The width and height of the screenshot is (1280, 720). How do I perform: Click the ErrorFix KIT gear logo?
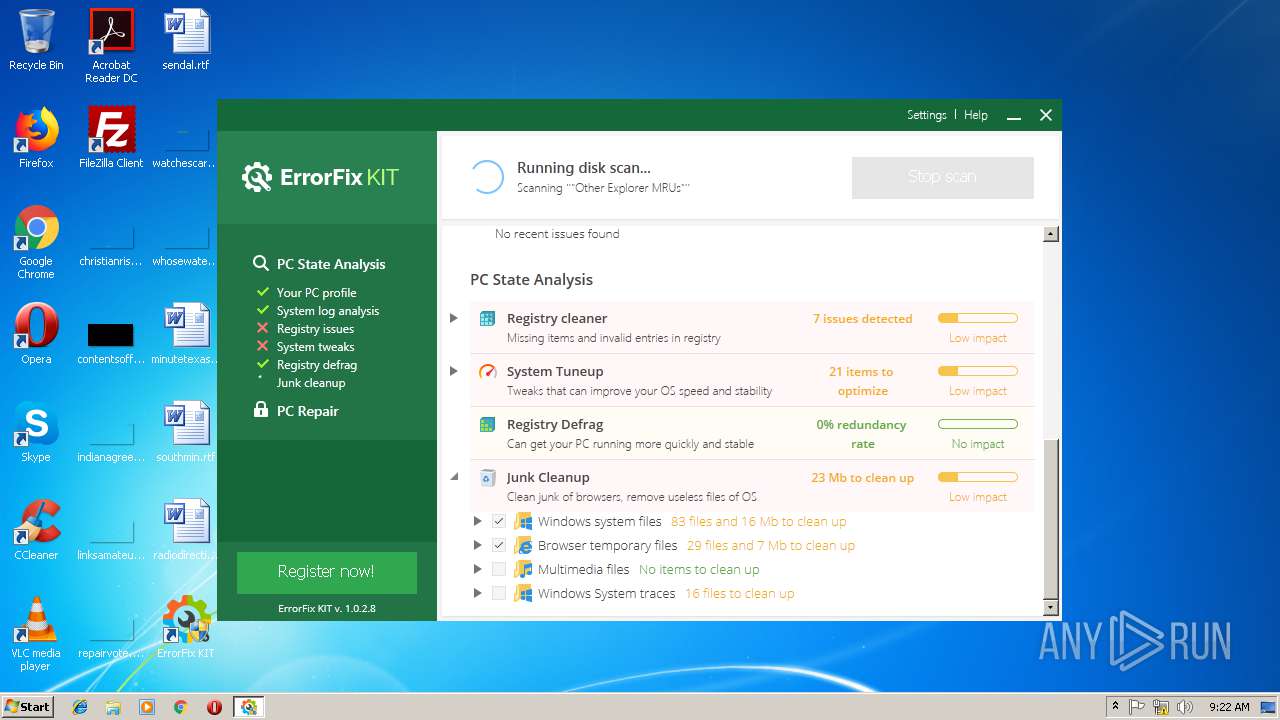tap(257, 178)
